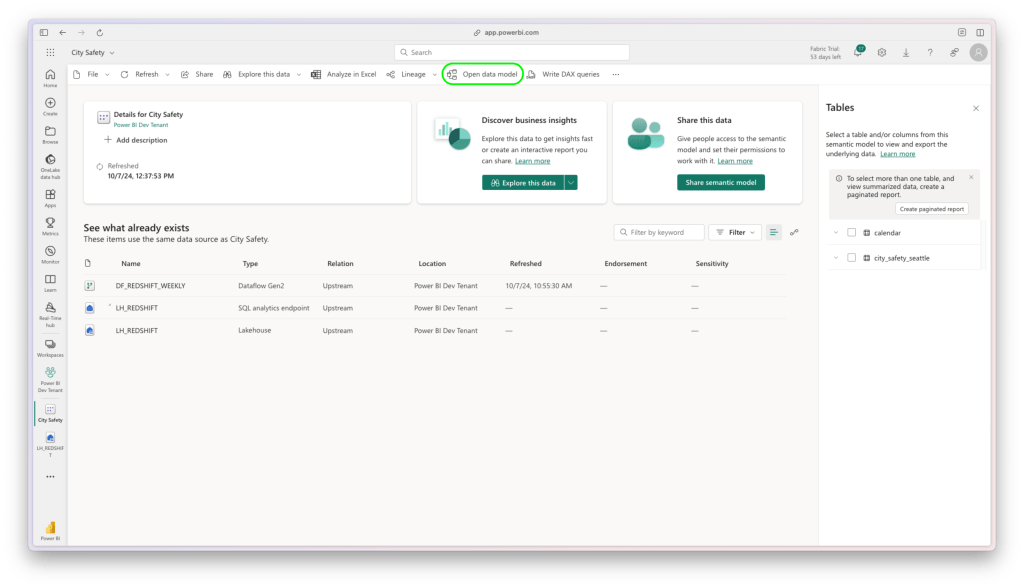Open the settings gear icon

point(882,52)
